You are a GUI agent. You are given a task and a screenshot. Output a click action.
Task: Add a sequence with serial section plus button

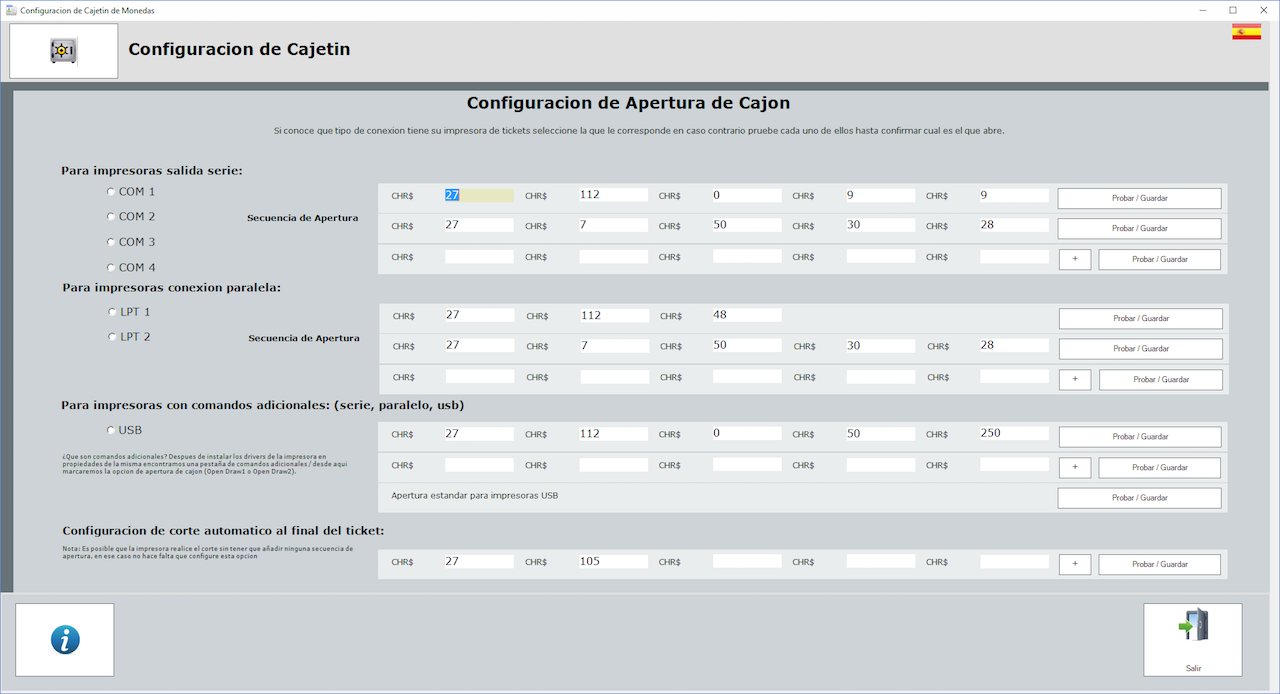(x=1075, y=259)
